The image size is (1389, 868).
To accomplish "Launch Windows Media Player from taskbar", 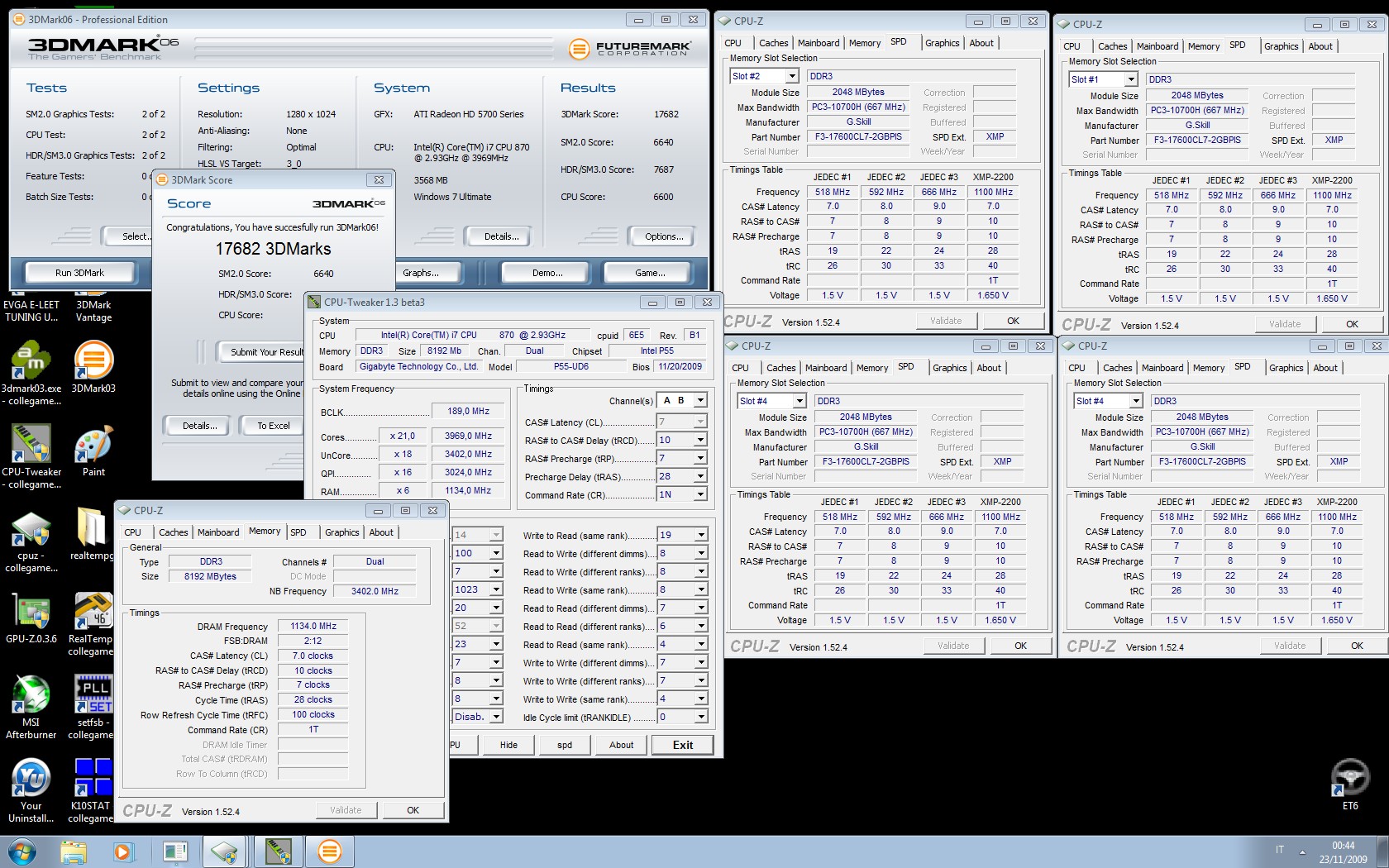I will click(x=123, y=851).
